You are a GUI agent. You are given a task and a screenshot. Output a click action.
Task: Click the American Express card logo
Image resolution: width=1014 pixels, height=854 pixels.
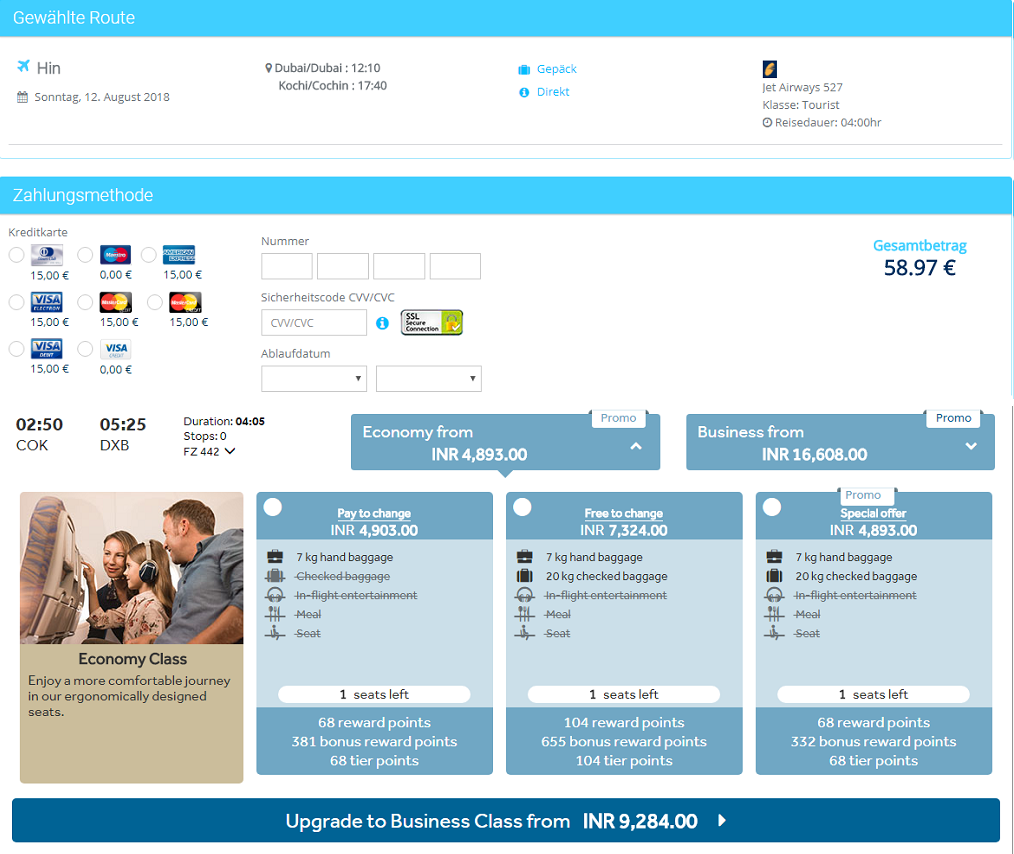[x=179, y=255]
